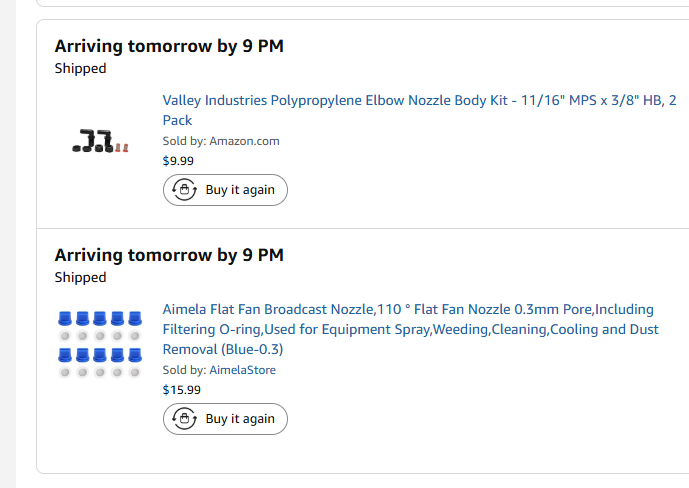
Task: Open the Aimela Flat Fan Broadcast Nozzle link
Action: 410,329
